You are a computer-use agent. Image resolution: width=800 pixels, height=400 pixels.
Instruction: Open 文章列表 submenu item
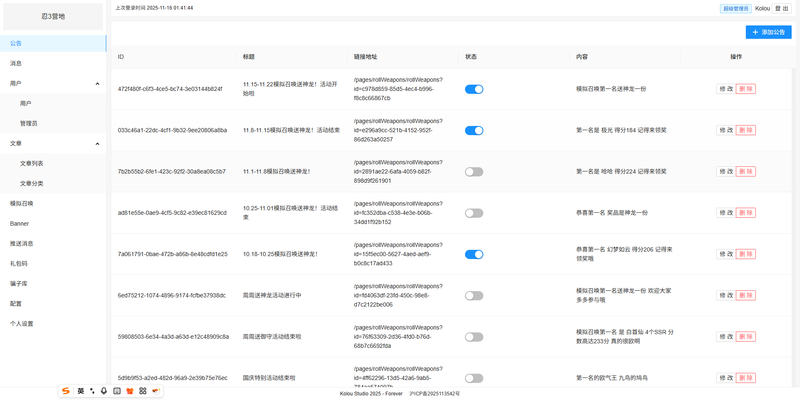coord(53,164)
